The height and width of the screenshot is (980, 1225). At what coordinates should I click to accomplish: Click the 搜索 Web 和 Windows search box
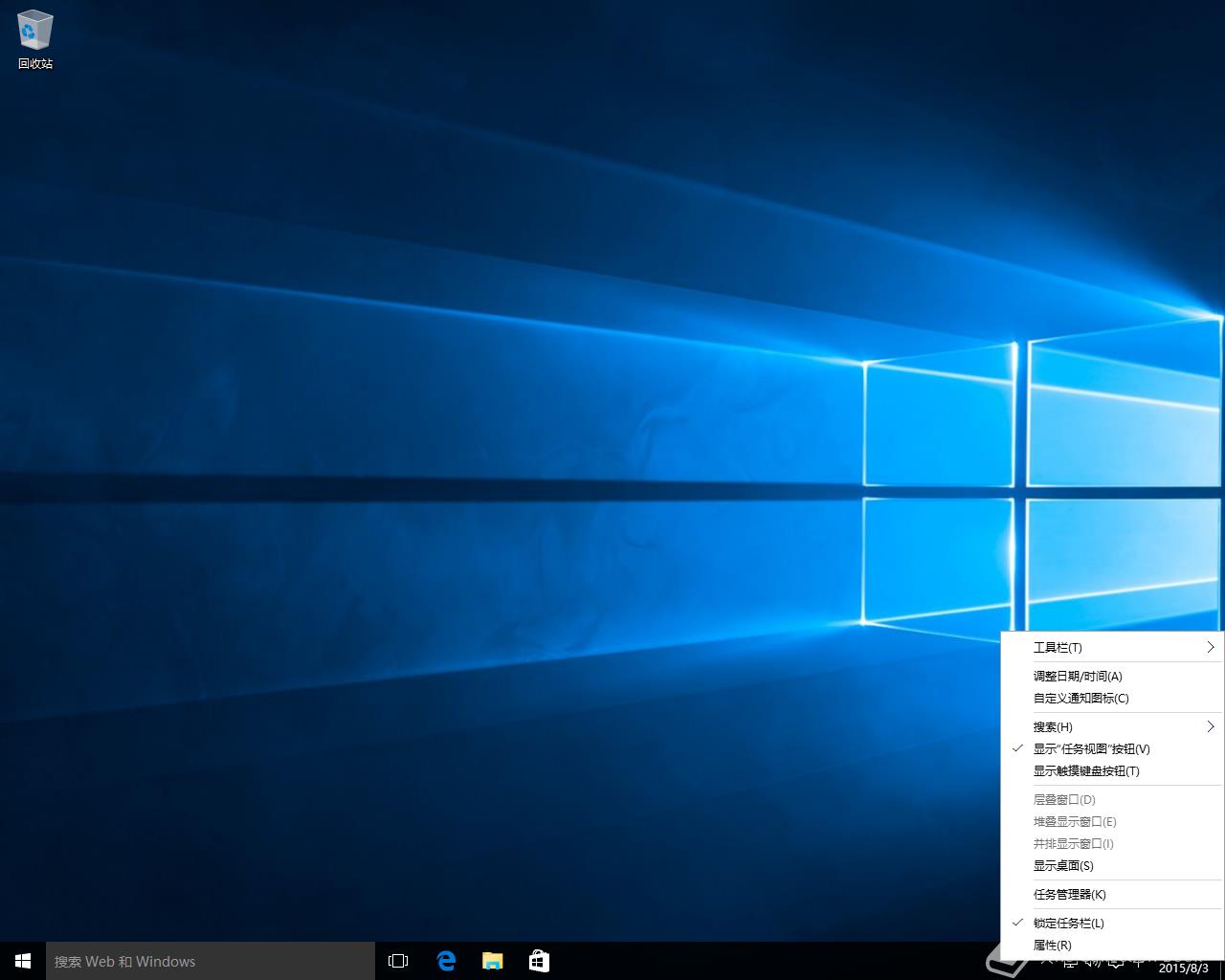point(211,961)
